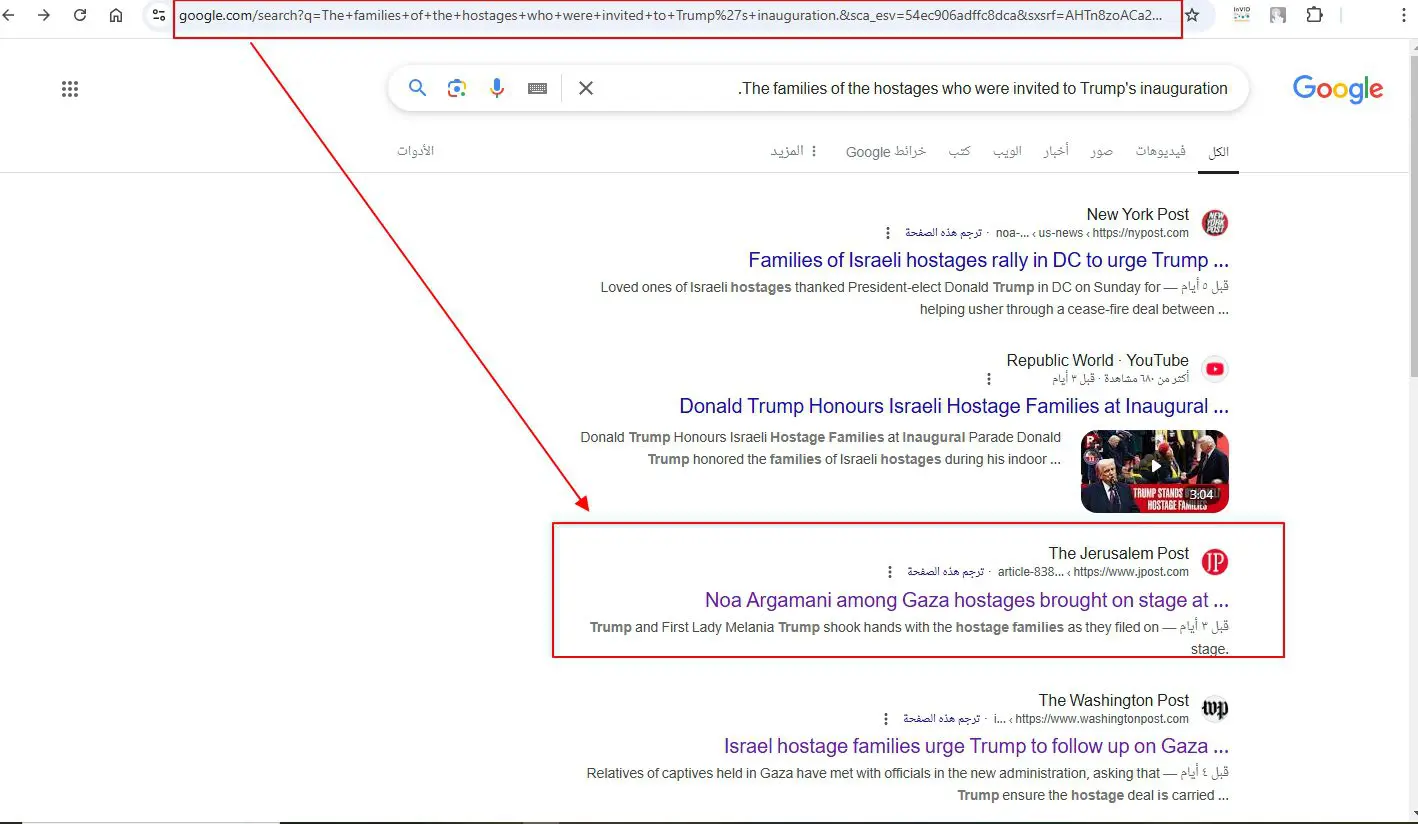Open Noa Argamani among Gaza hostages link
This screenshot has width=1418, height=824.
point(967,600)
